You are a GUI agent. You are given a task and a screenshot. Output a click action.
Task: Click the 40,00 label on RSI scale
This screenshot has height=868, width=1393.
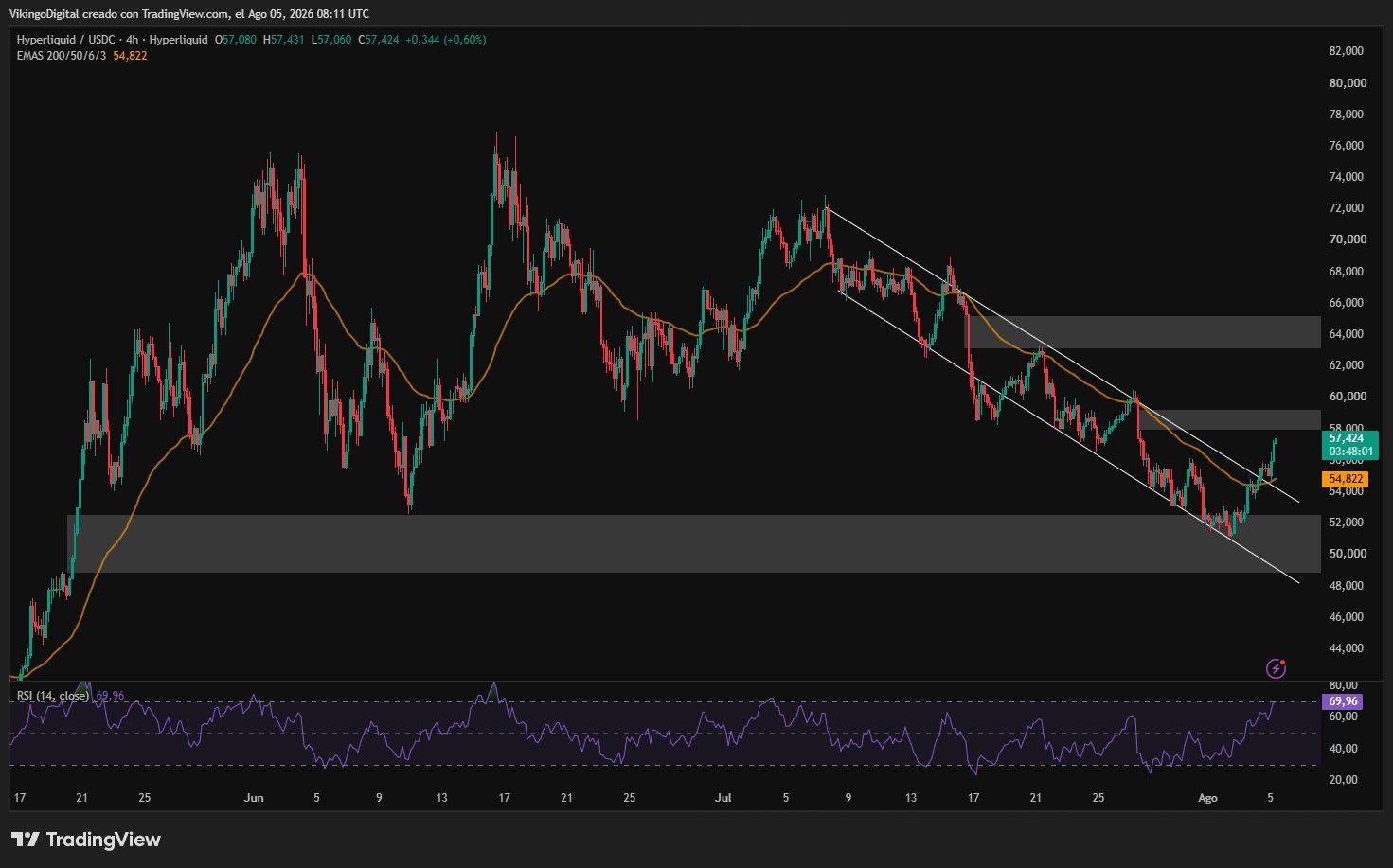click(1344, 749)
